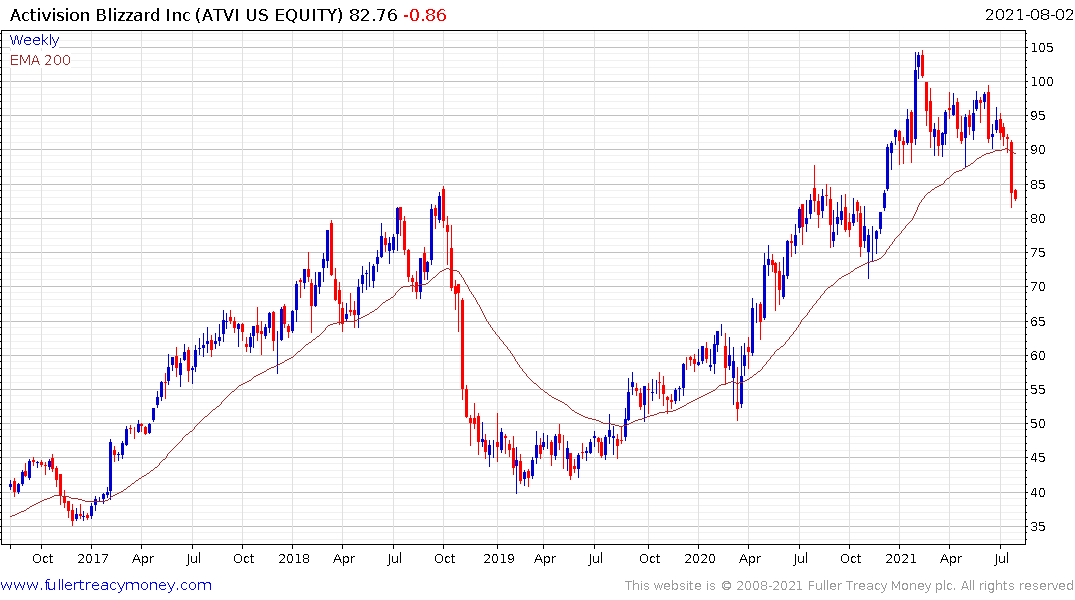Select the 50 price axis label
1075x600 pixels.
(x=1038, y=424)
